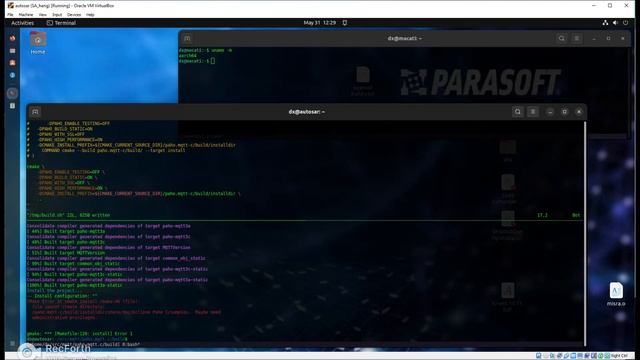Open the power menu icon in top bar
The image size is (640, 360).
(x=625, y=23)
